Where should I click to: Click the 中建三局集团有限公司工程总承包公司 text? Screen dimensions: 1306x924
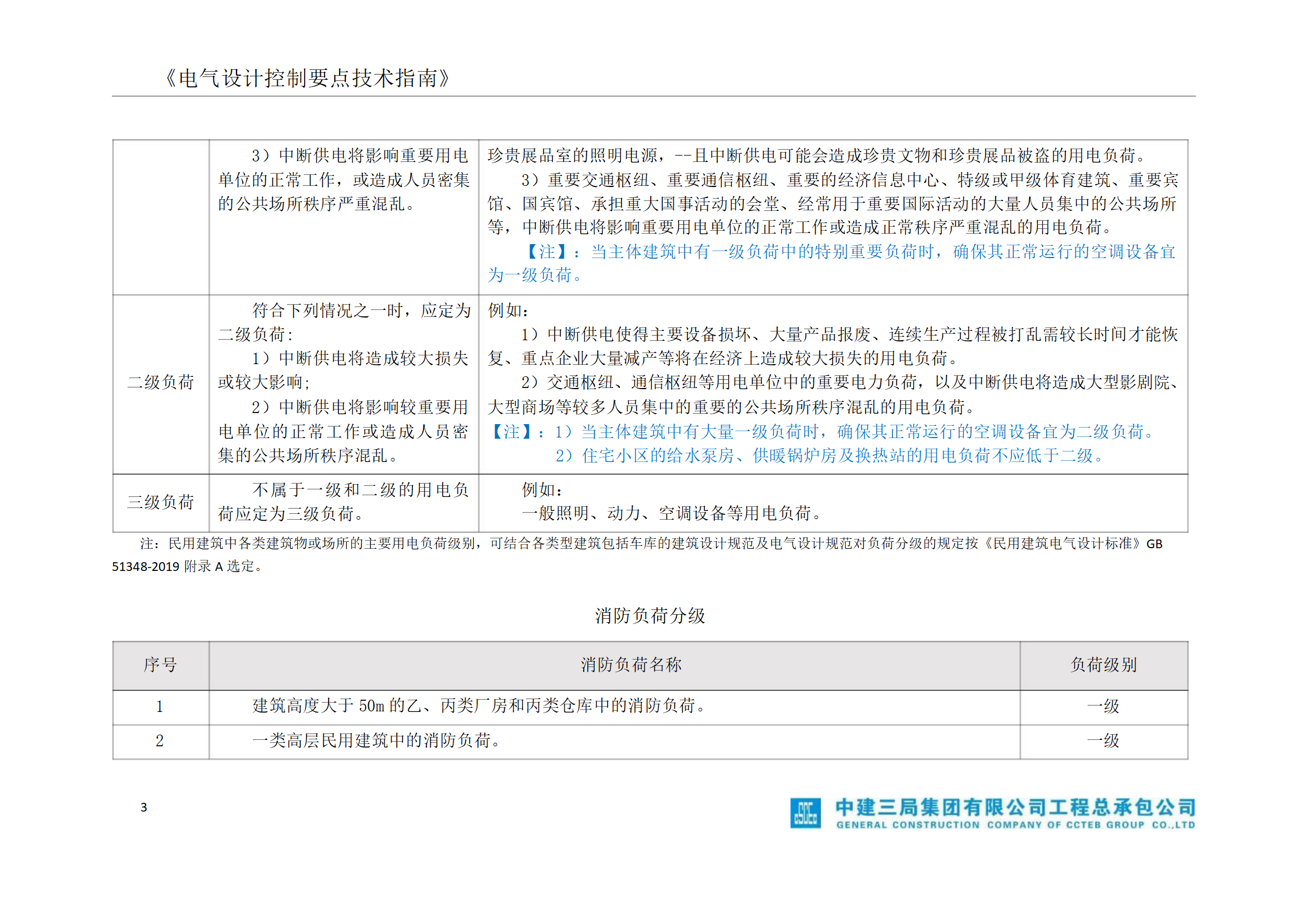pos(1015,807)
